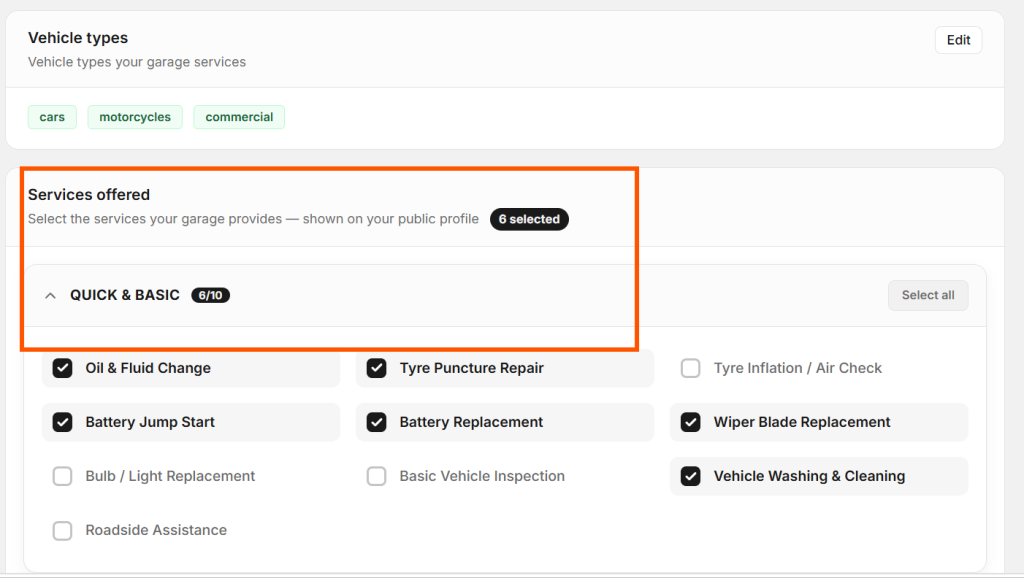Viewport: 1024px width, 578px height.
Task: Click the Edit button for vehicle types
Action: pos(957,39)
